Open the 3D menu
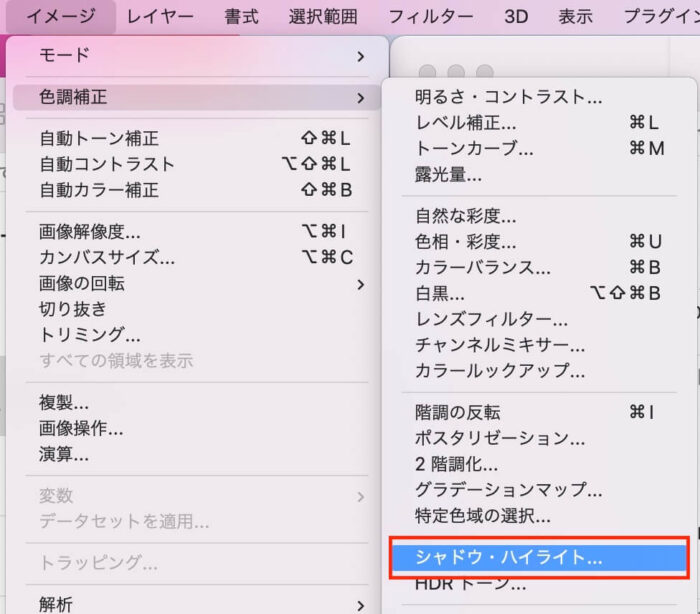Viewport: 700px width, 614px height. 516,17
